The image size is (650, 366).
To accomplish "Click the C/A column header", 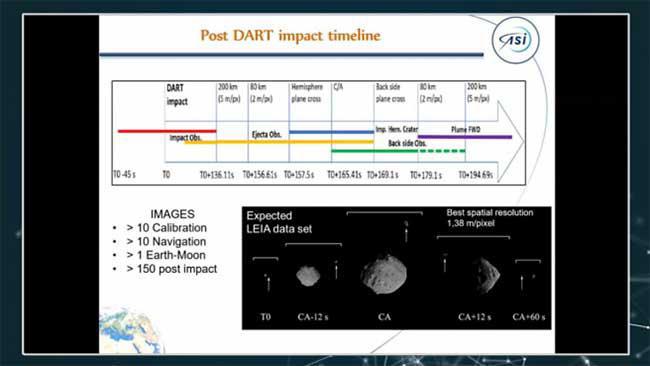I will click(338, 87).
